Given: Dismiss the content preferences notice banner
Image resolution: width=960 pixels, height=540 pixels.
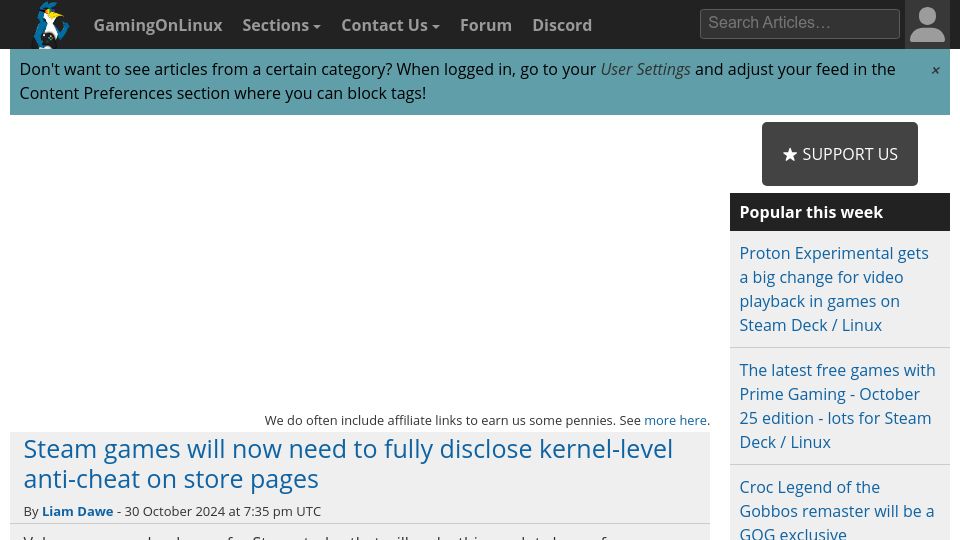Looking at the screenshot, I should [935, 70].
